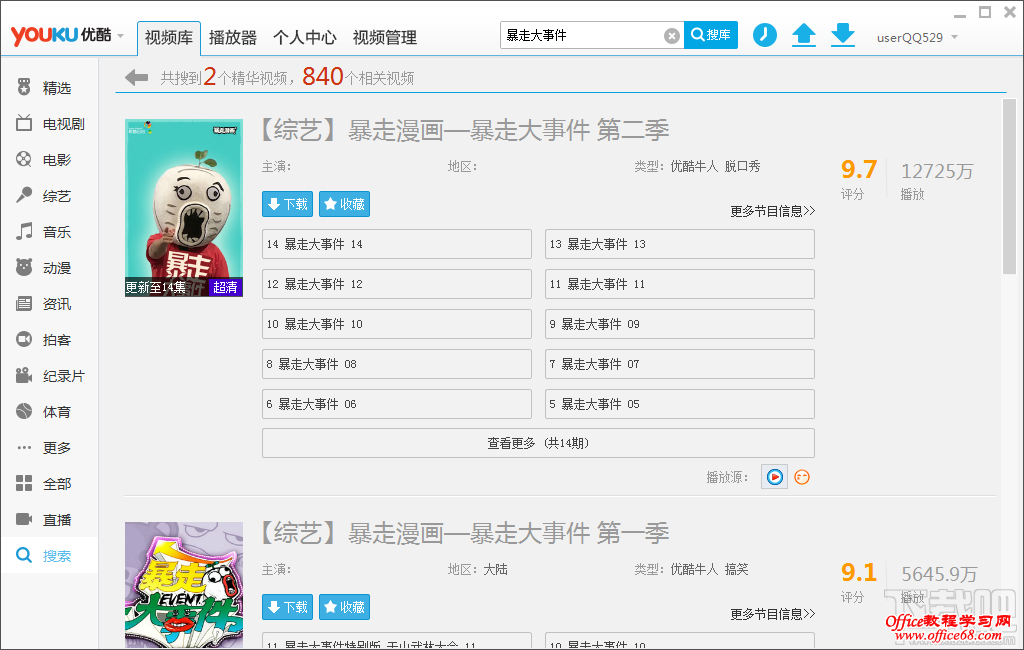Switch to the 视频管理 tab
Viewport: 1024px width, 650px height.
(385, 37)
